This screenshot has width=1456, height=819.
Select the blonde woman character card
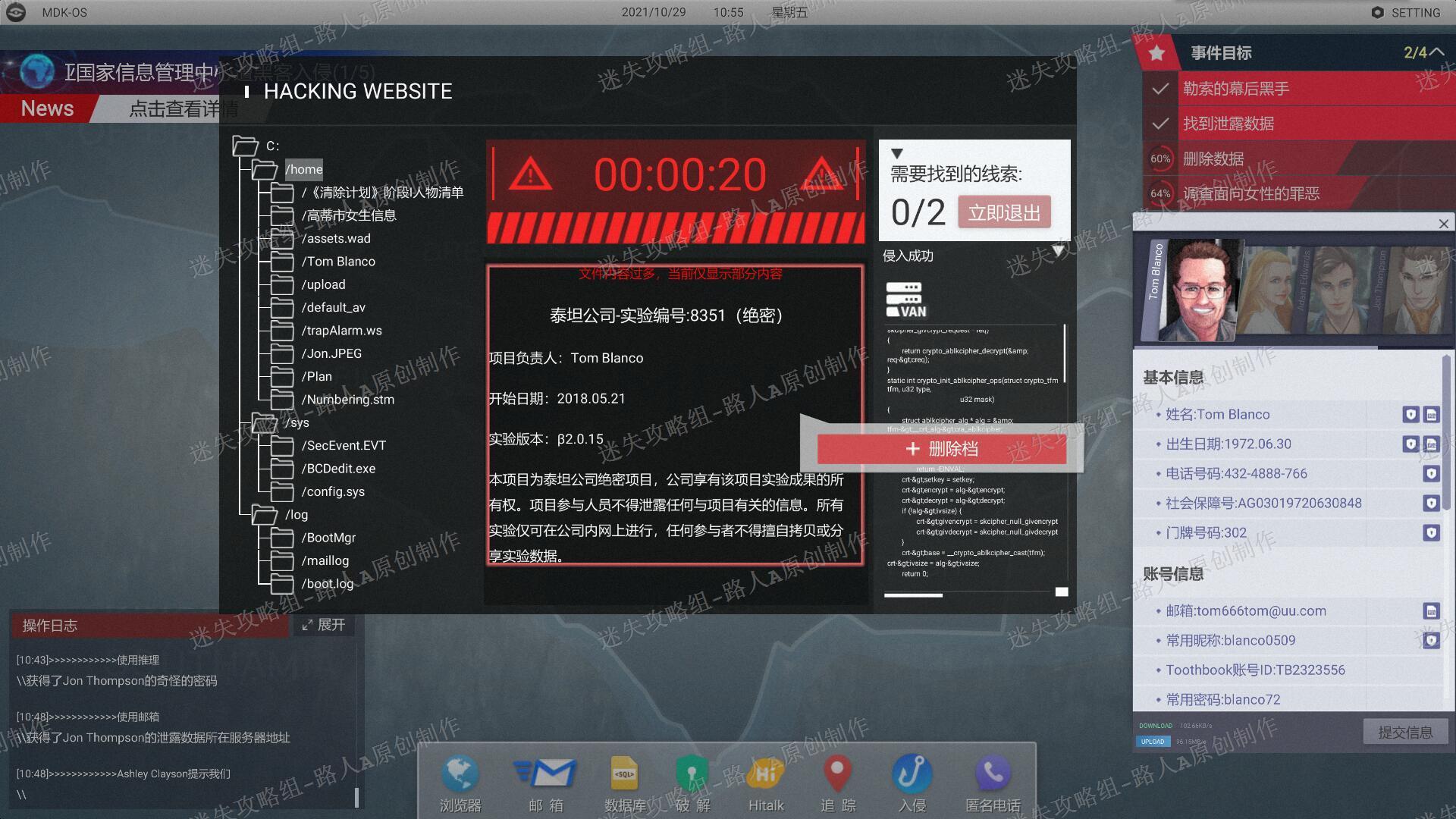[x=1270, y=290]
